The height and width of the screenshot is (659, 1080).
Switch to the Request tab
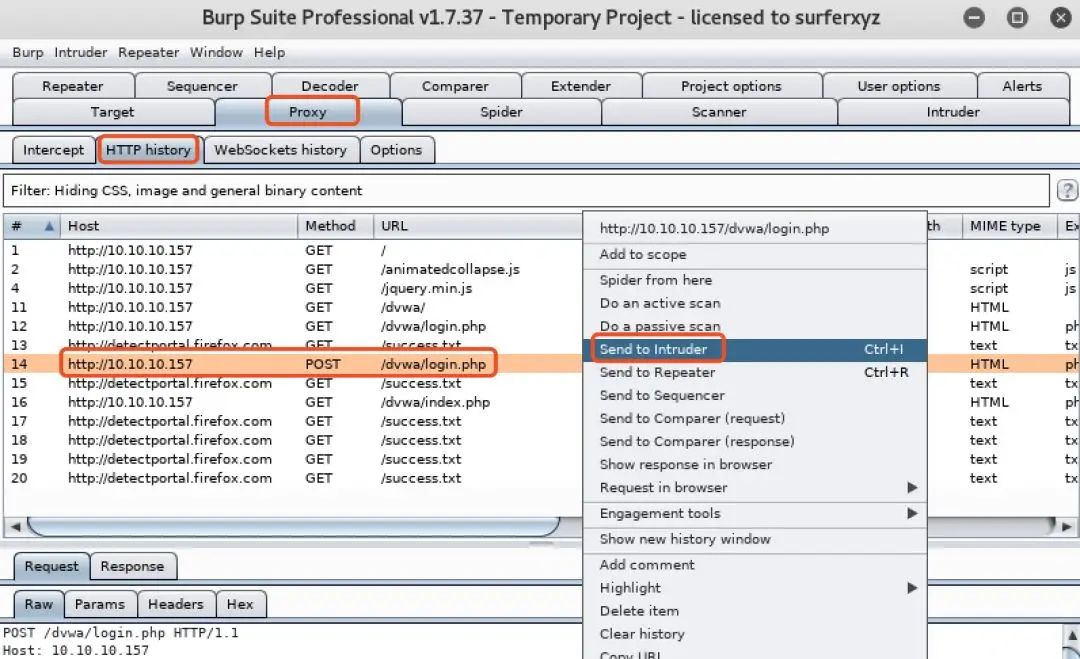click(52, 566)
